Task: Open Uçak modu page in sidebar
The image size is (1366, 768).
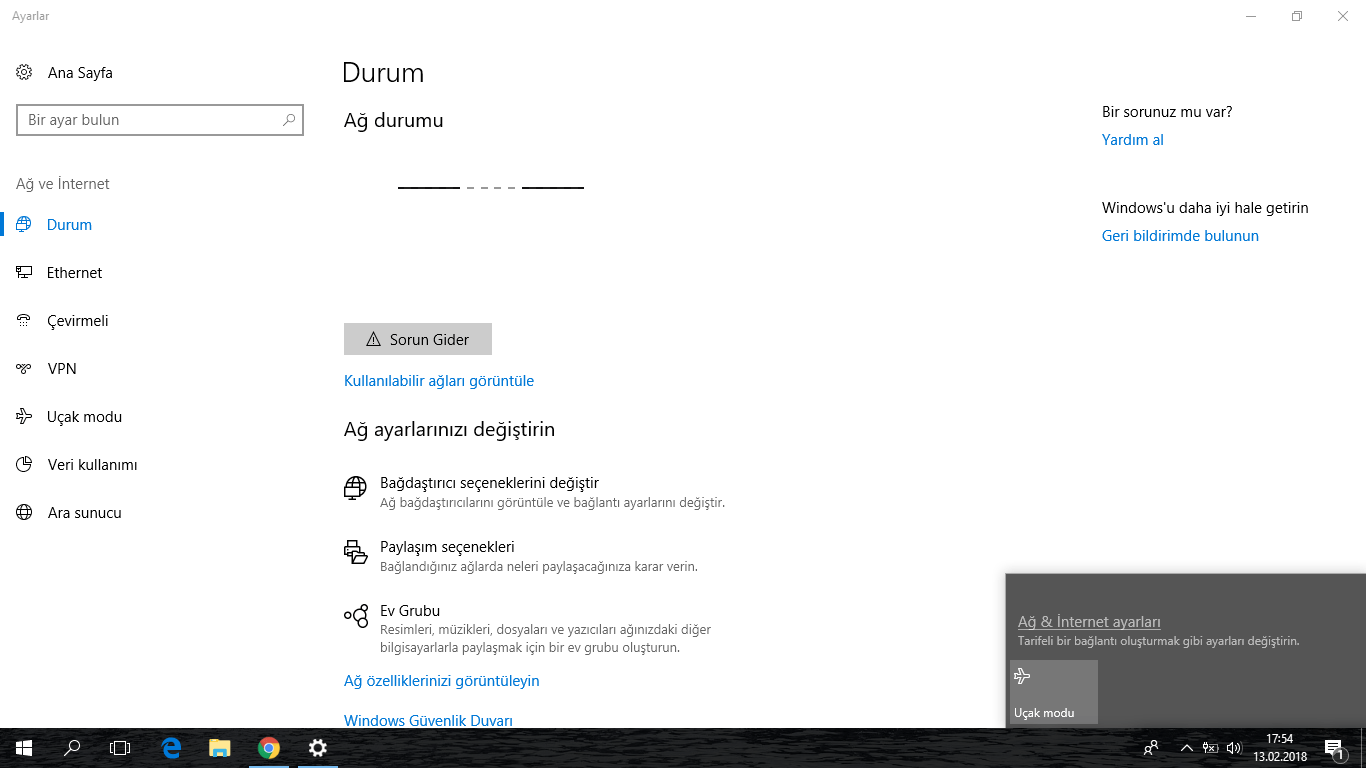Action: (83, 417)
